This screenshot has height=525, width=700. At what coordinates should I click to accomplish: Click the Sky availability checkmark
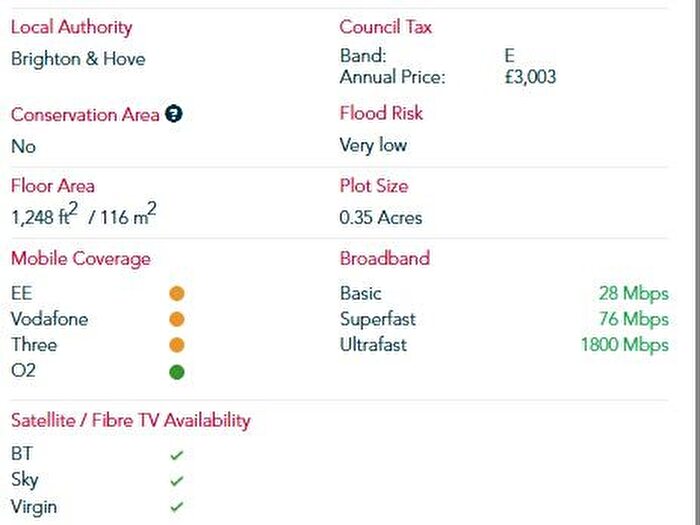[x=177, y=481]
